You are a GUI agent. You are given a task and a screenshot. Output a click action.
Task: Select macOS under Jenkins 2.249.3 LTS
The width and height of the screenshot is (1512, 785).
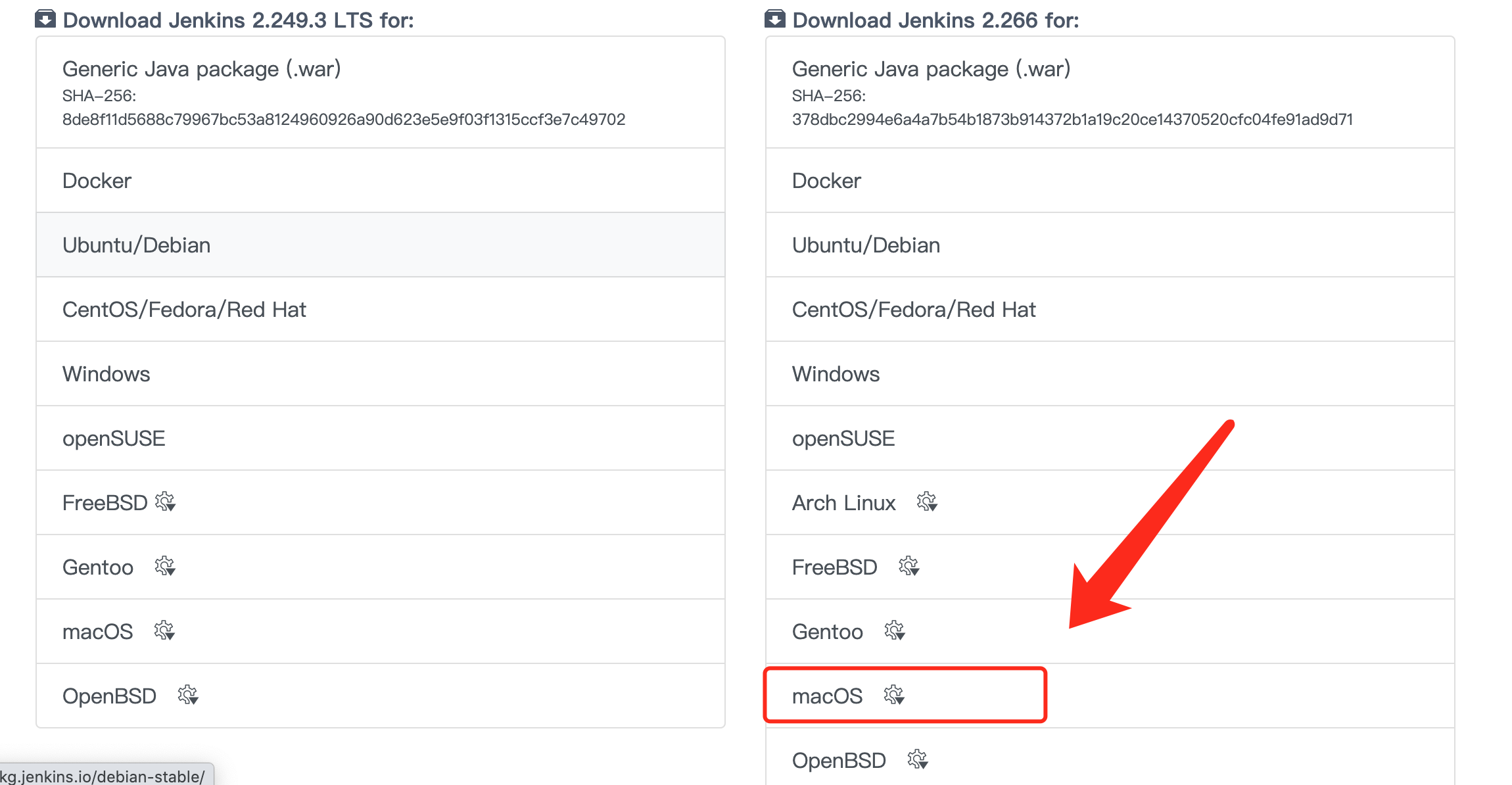pos(381,632)
